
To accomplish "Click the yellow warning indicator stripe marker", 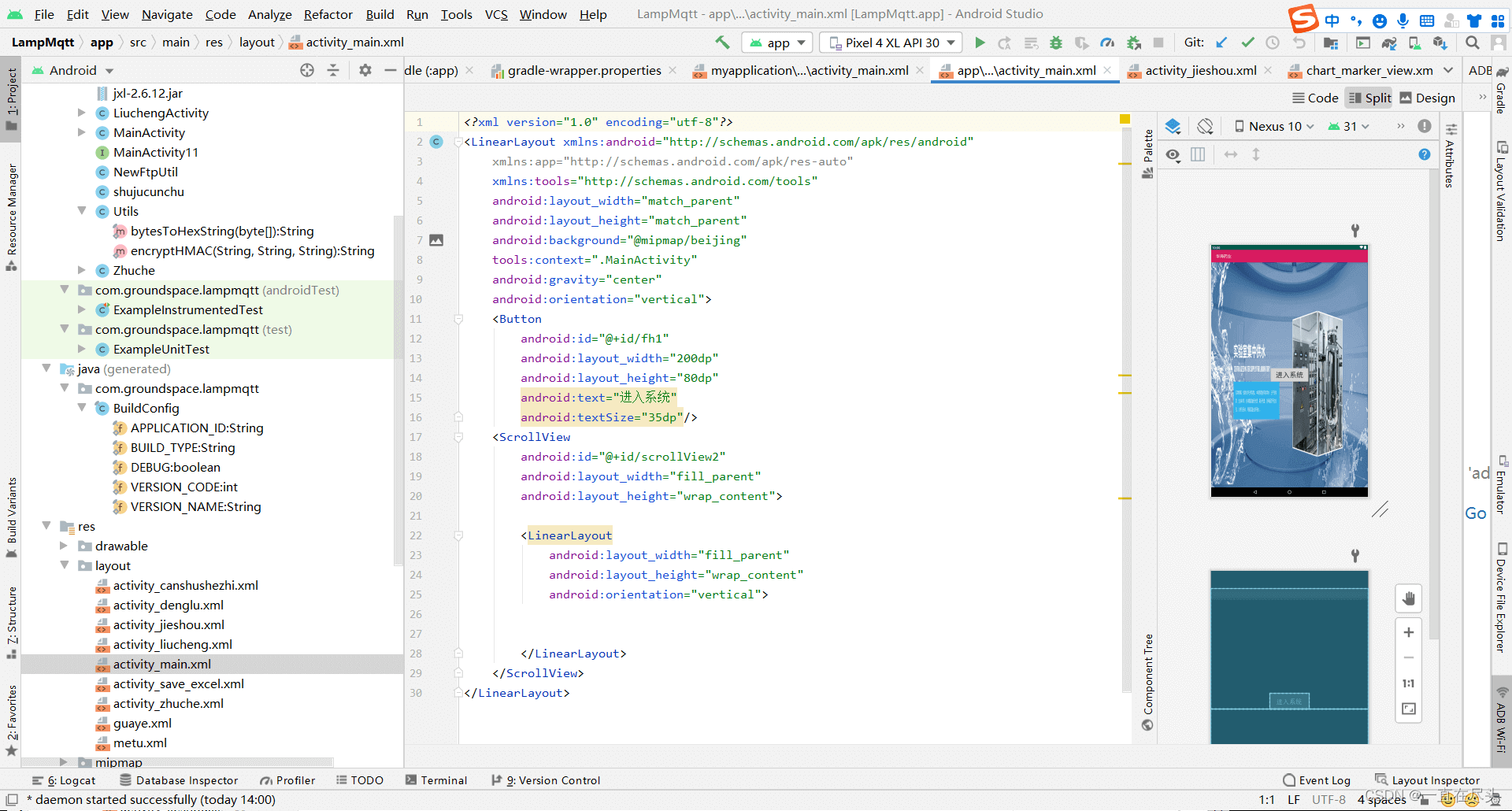I will click(1125, 119).
